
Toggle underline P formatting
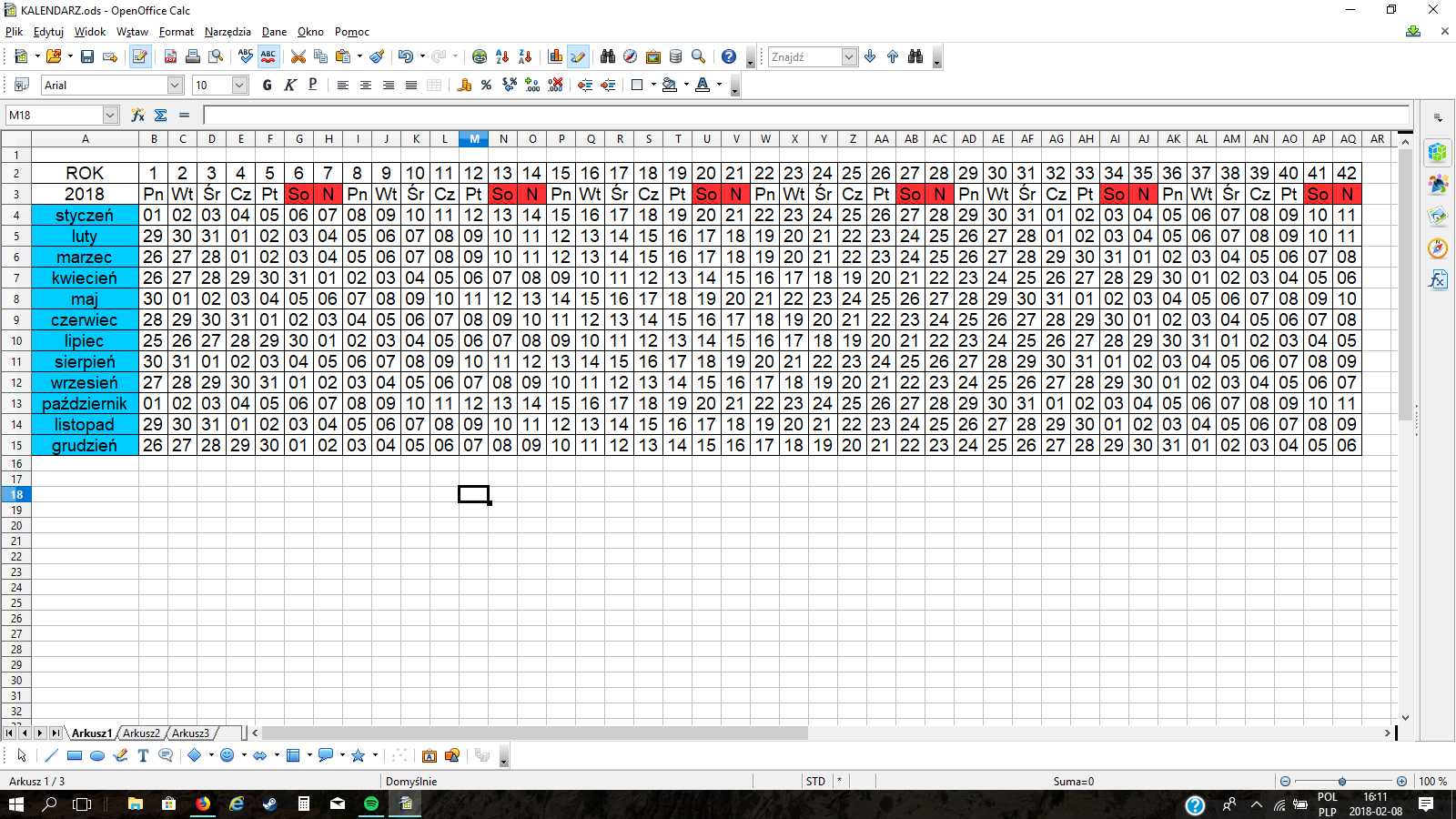[312, 85]
